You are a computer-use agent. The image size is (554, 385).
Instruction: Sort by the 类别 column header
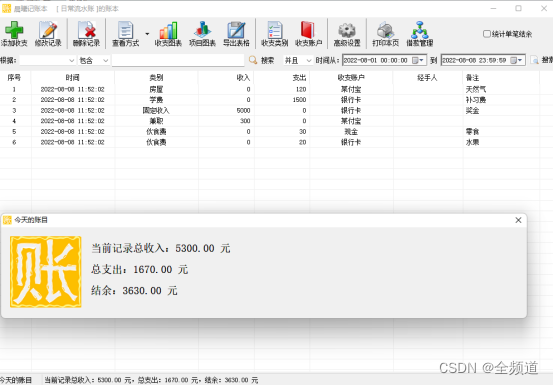pos(156,78)
